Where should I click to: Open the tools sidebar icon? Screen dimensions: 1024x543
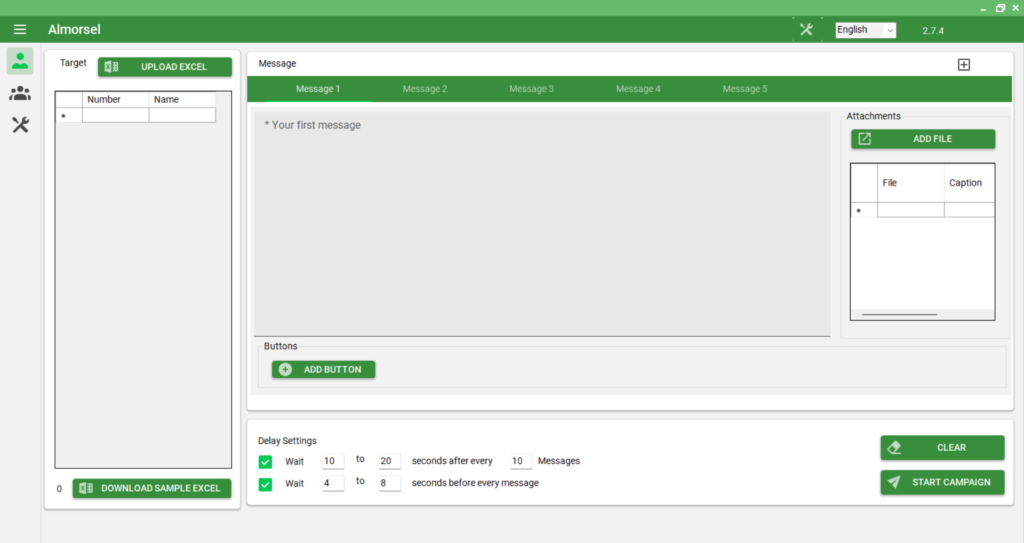tap(20, 125)
